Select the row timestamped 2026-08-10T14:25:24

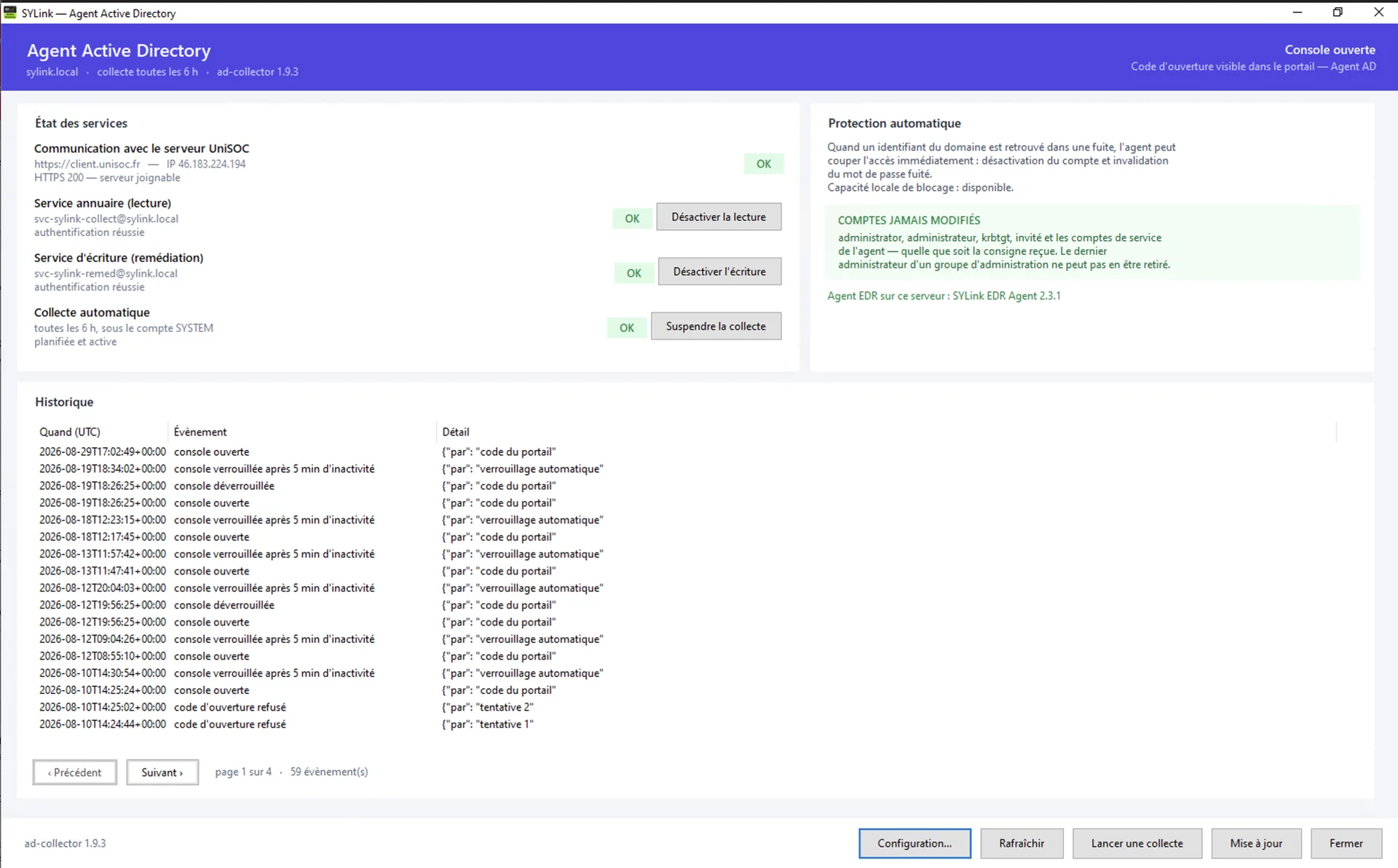tap(685, 690)
